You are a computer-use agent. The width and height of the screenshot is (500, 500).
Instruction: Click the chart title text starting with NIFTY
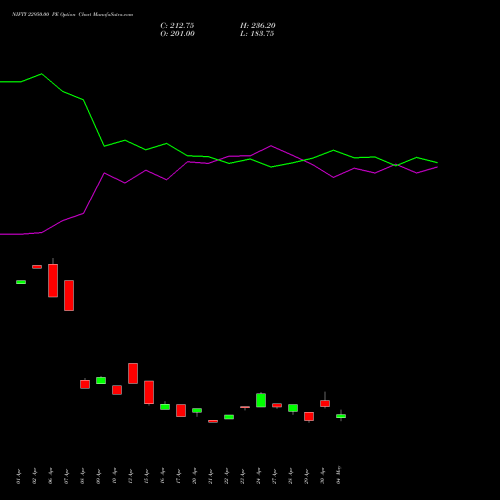click(x=72, y=14)
